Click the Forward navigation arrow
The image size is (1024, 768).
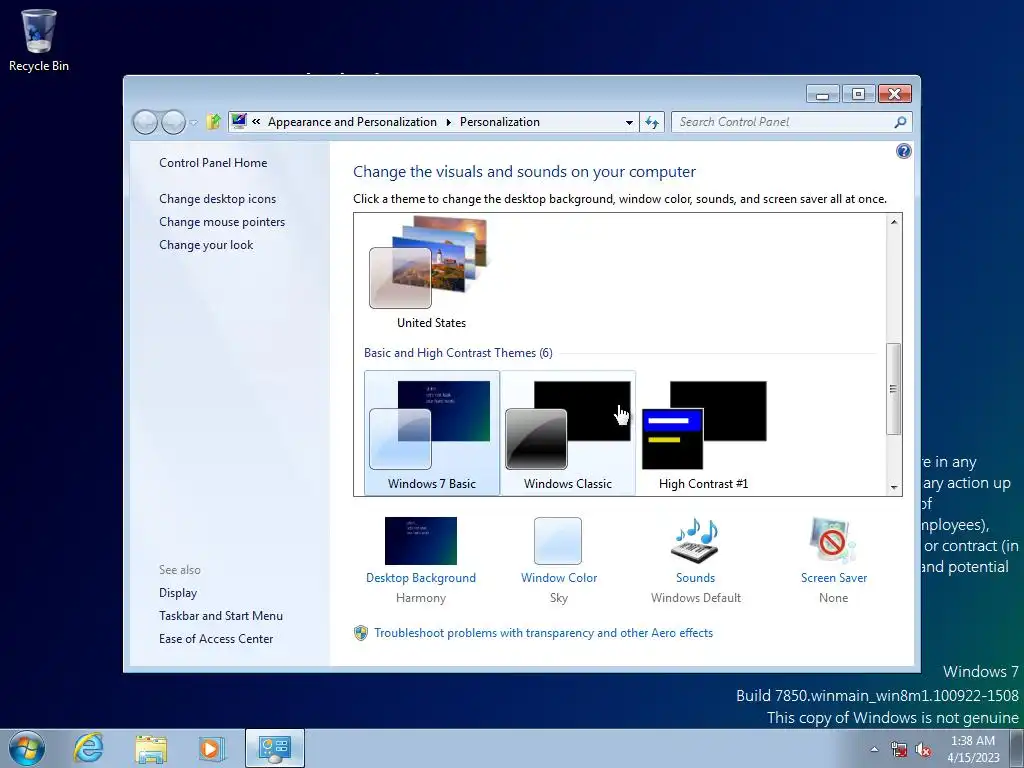coord(173,122)
